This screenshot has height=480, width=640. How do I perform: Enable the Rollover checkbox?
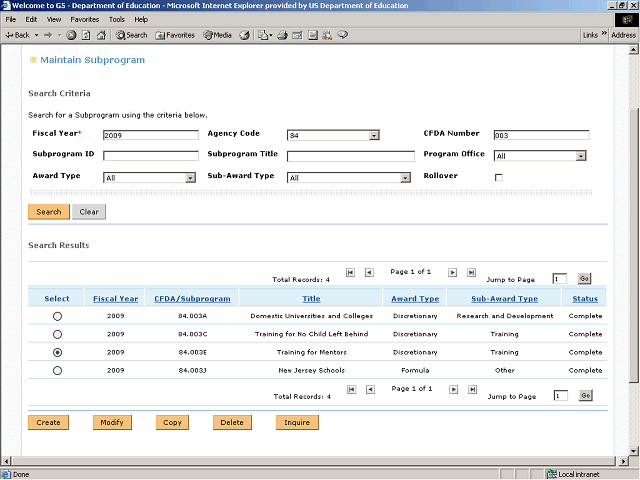pos(499,177)
